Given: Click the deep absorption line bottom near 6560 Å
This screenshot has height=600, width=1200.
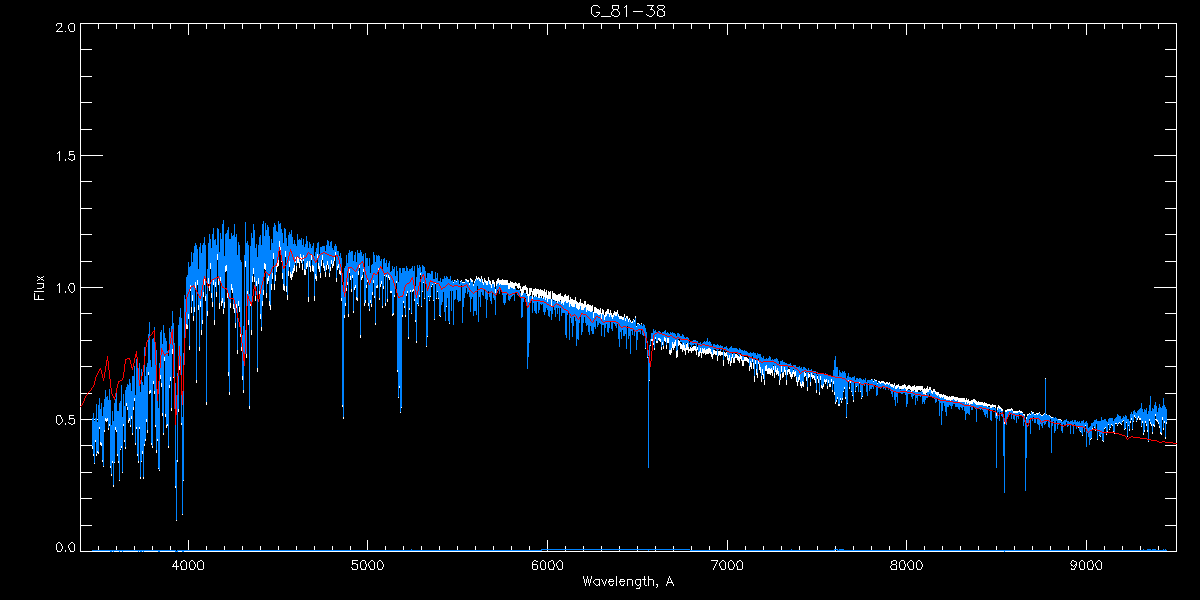Looking at the screenshot, I should (x=648, y=465).
